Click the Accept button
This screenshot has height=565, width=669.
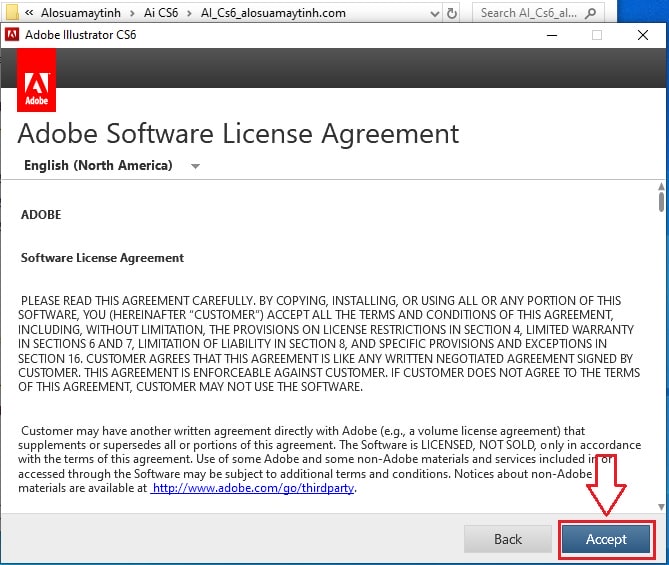[x=606, y=539]
